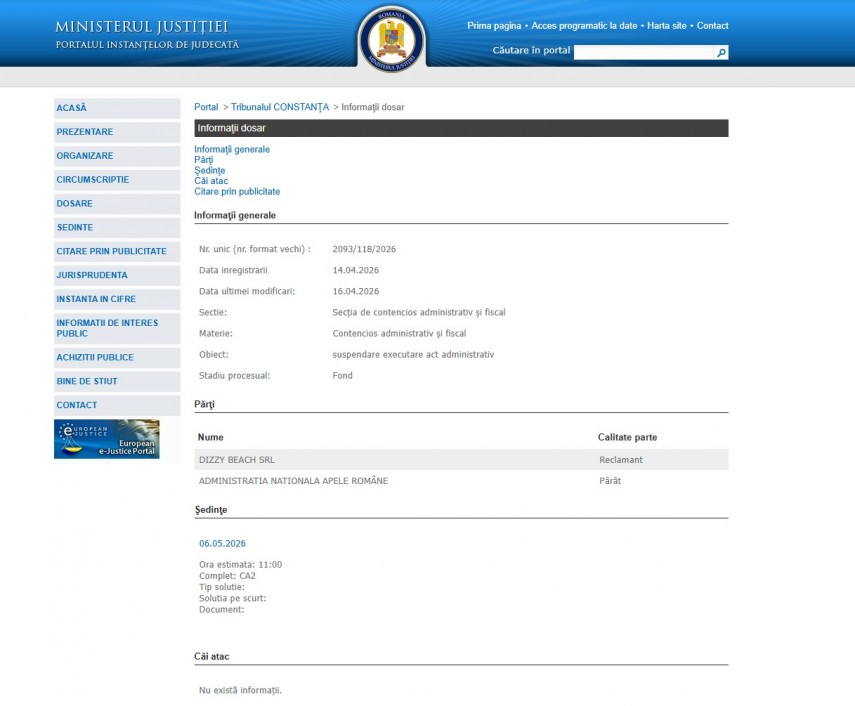Jump to the Părți anchor link

[x=204, y=160]
